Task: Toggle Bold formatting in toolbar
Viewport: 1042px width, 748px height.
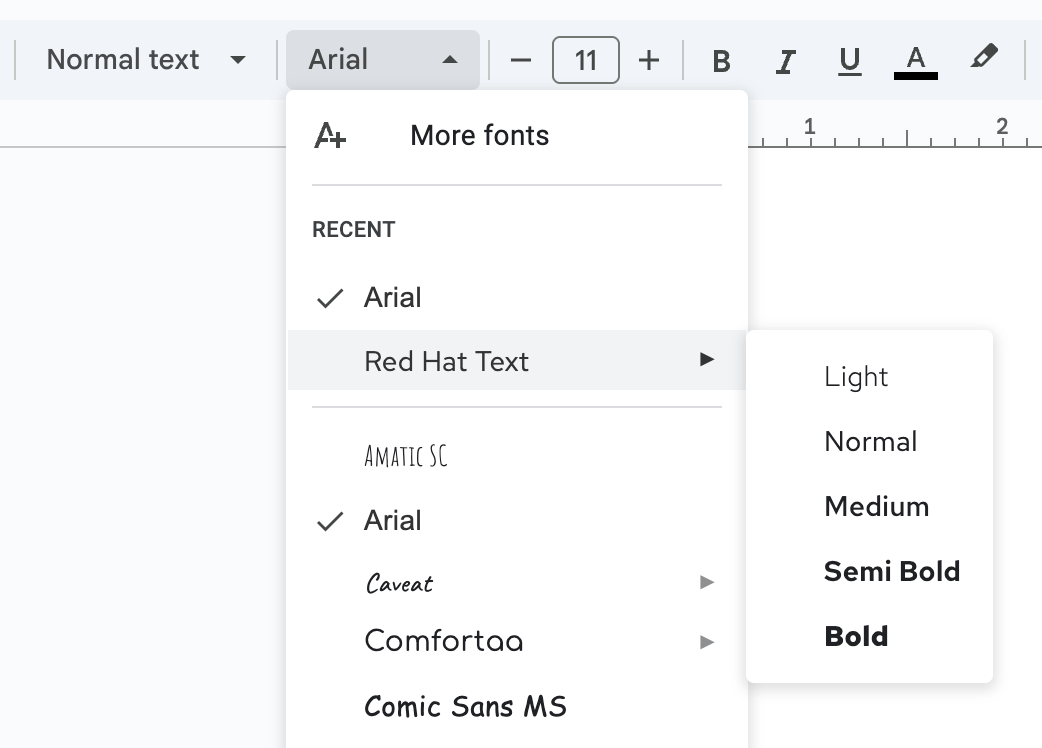Action: (721, 61)
